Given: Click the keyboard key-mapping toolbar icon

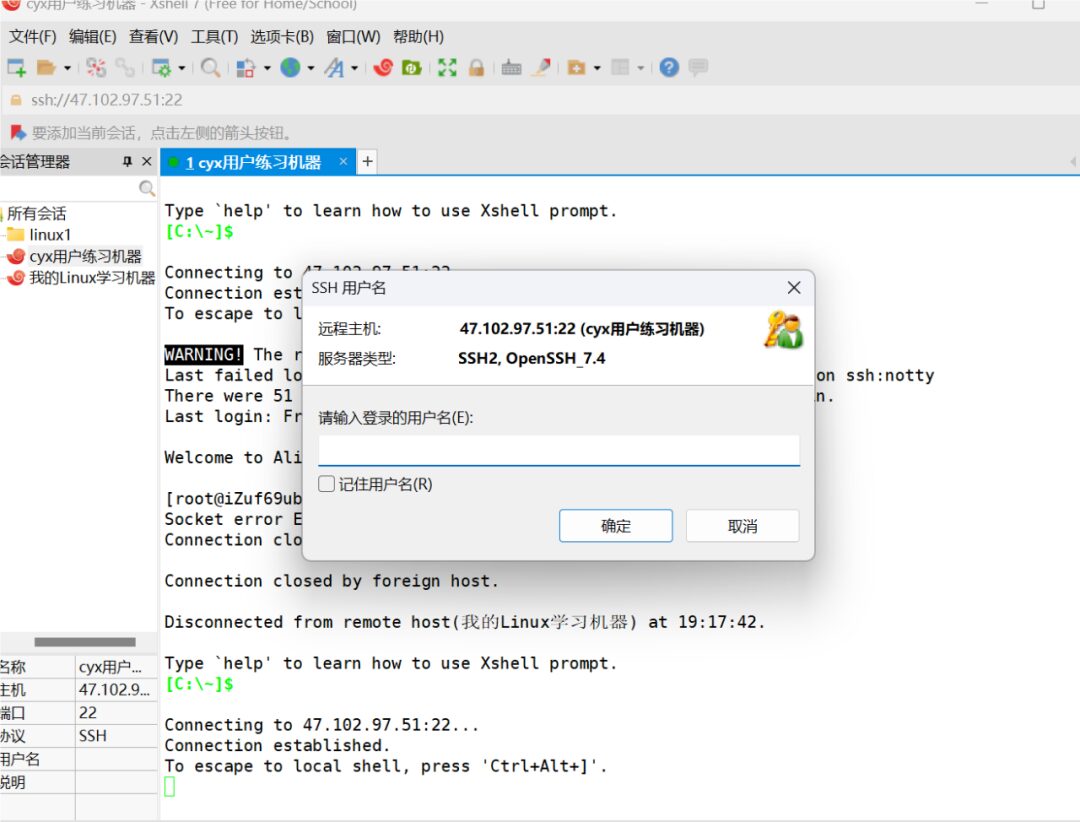Looking at the screenshot, I should 511,68.
